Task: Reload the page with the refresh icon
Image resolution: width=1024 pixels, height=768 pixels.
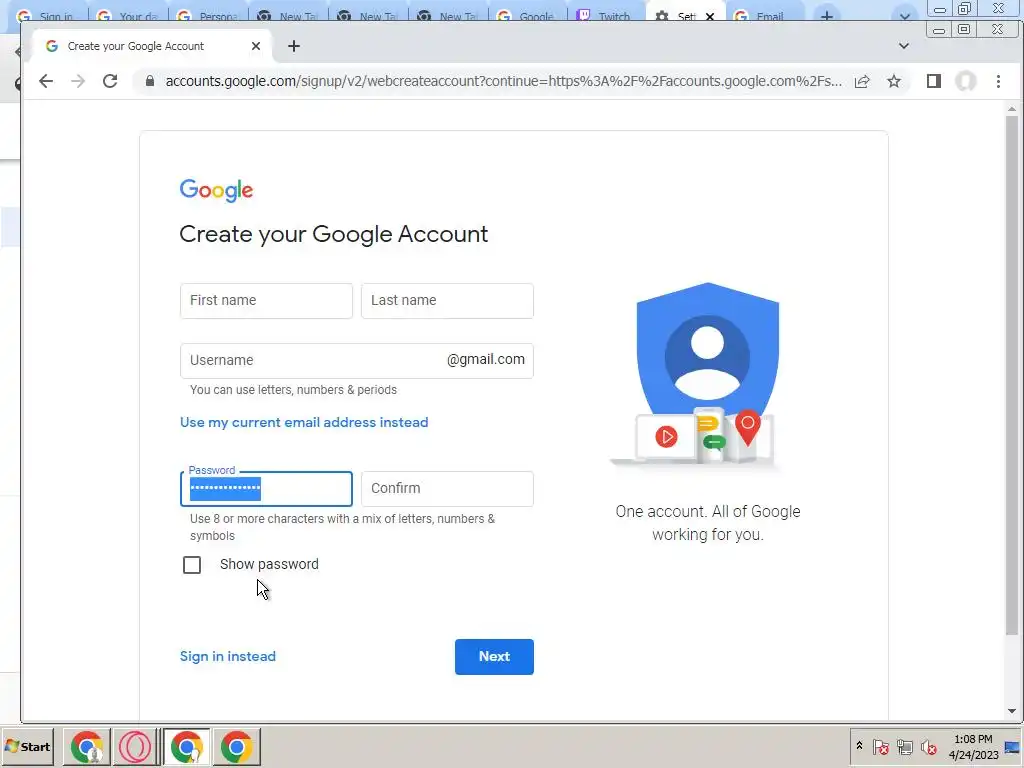Action: click(x=110, y=81)
